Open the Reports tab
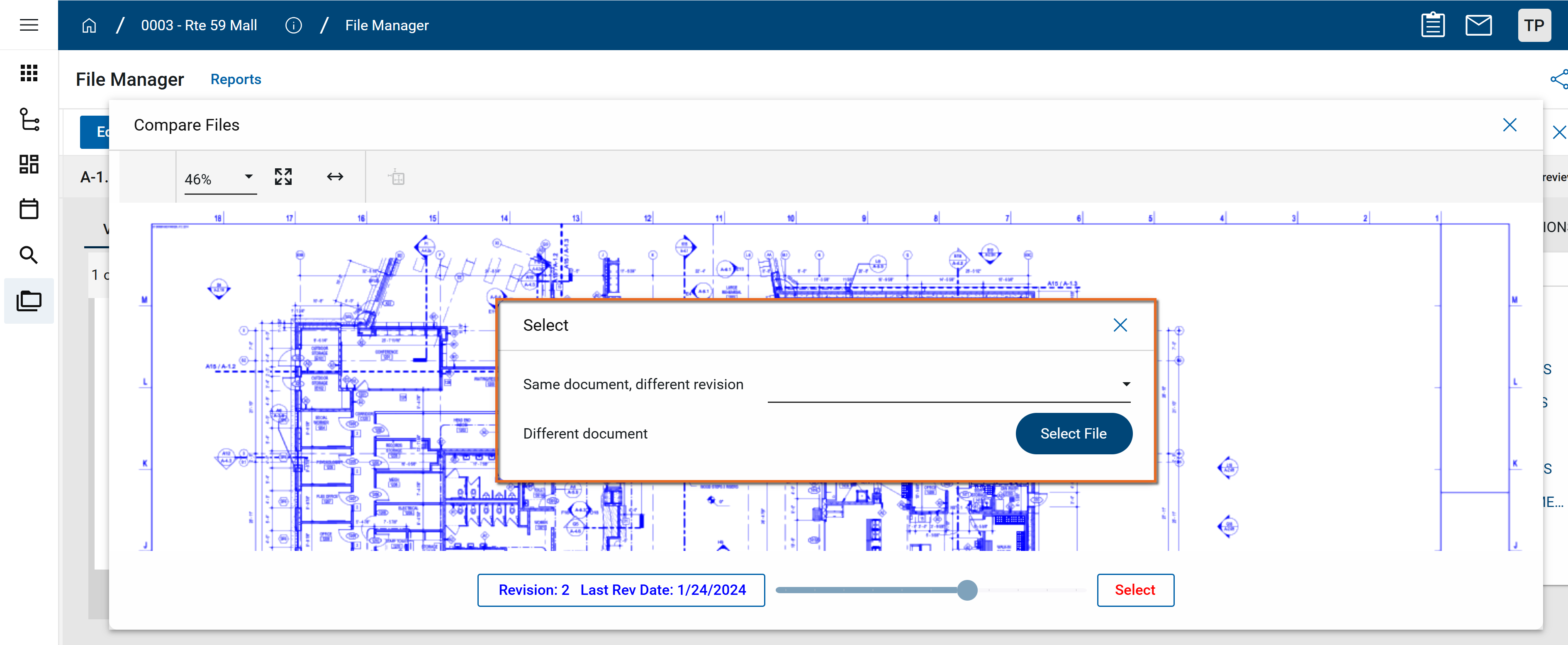Viewport: 1568px width, 645px height. [x=236, y=80]
